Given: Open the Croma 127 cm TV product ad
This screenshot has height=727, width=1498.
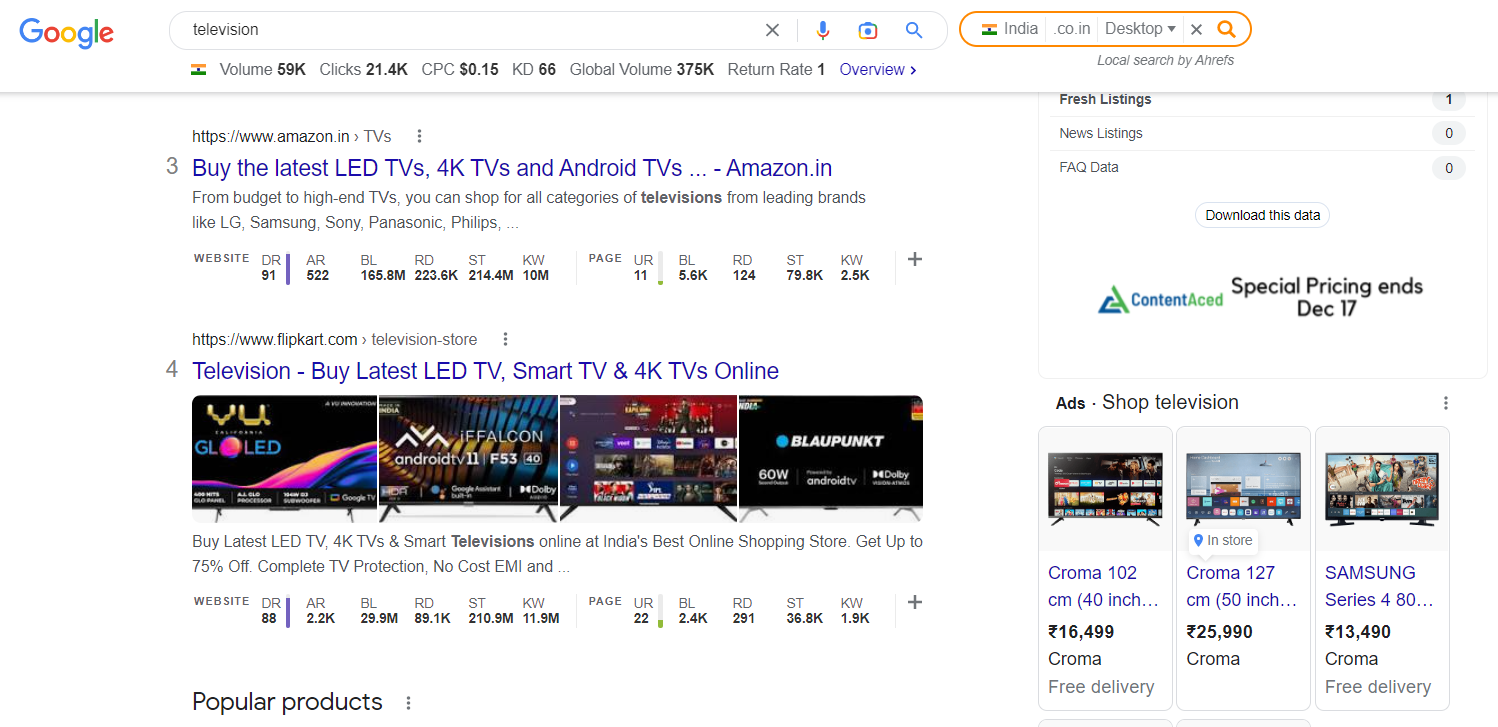Looking at the screenshot, I should (1243, 566).
